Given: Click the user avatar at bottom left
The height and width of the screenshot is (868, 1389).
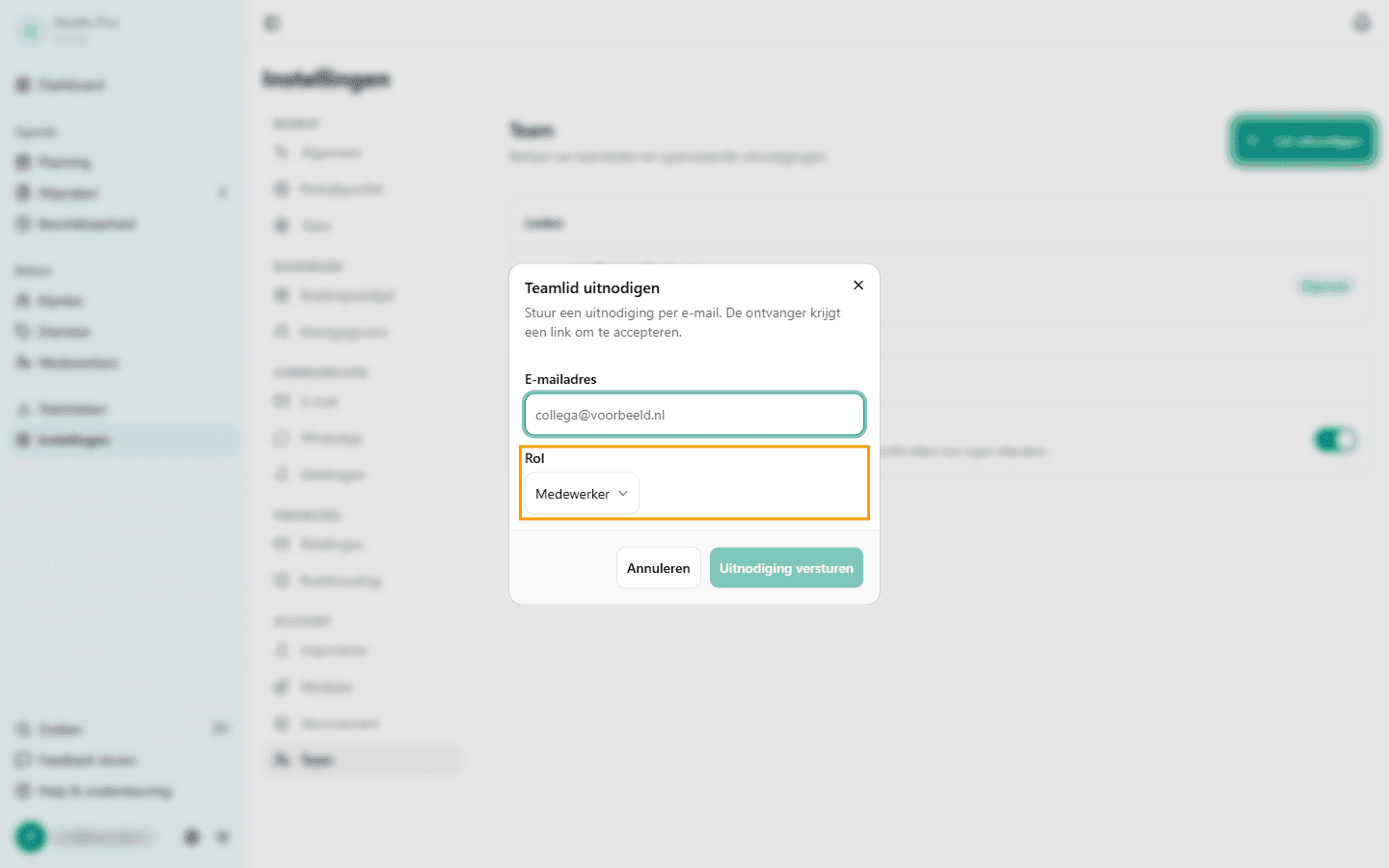Looking at the screenshot, I should [31, 837].
